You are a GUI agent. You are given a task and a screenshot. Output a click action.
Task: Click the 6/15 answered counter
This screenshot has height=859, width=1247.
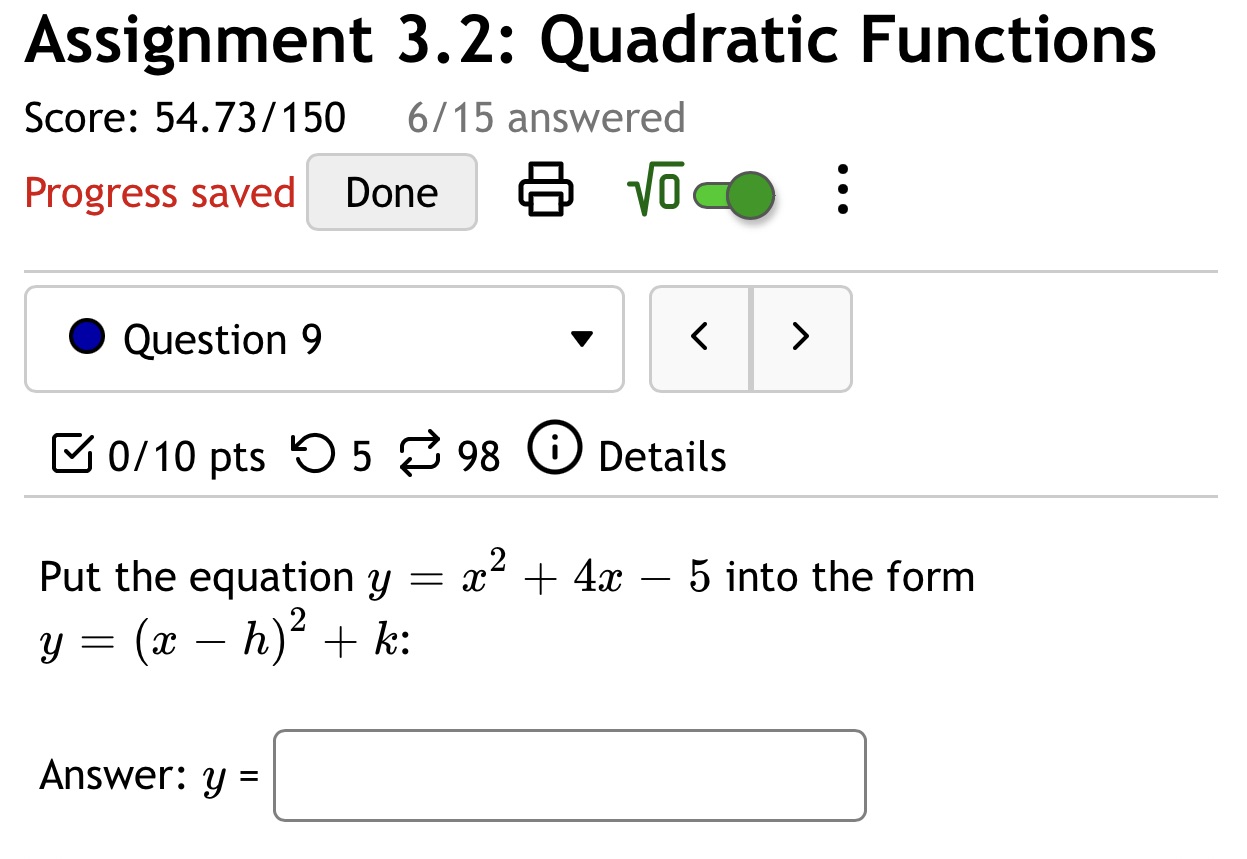click(546, 118)
